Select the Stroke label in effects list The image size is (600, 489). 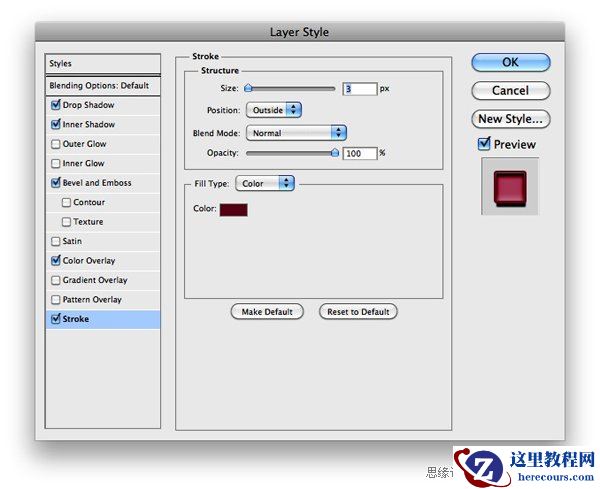76,319
